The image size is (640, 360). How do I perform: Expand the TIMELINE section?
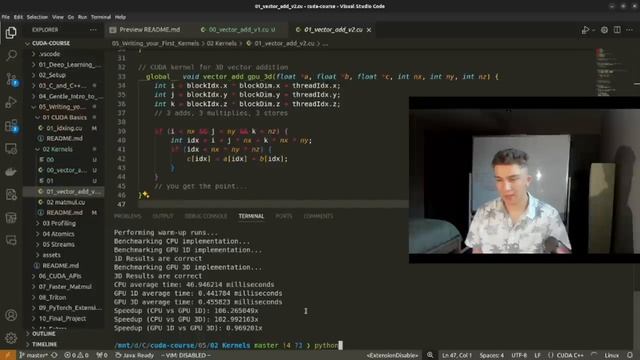44,344
